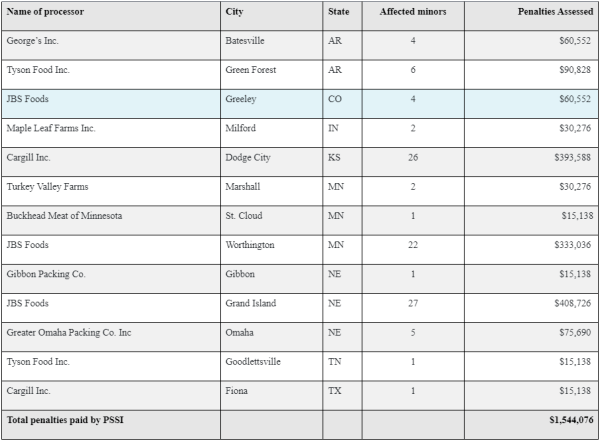Viewport: 600px width, 441px height.
Task: Select the $408,726 penalty amount
Action: pyautogui.click(x=573, y=303)
